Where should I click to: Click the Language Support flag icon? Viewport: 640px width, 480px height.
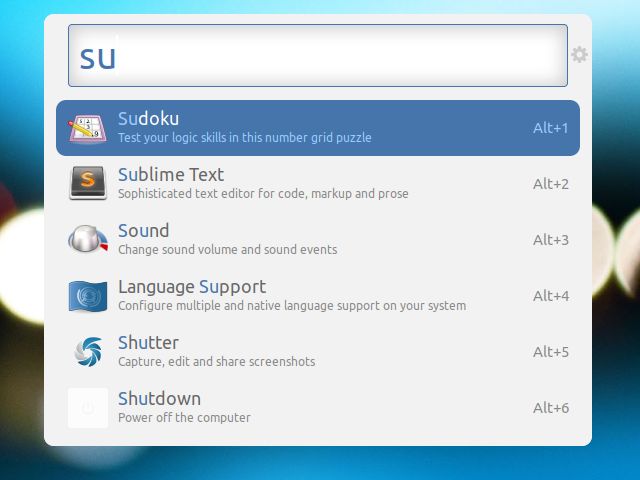point(88,296)
